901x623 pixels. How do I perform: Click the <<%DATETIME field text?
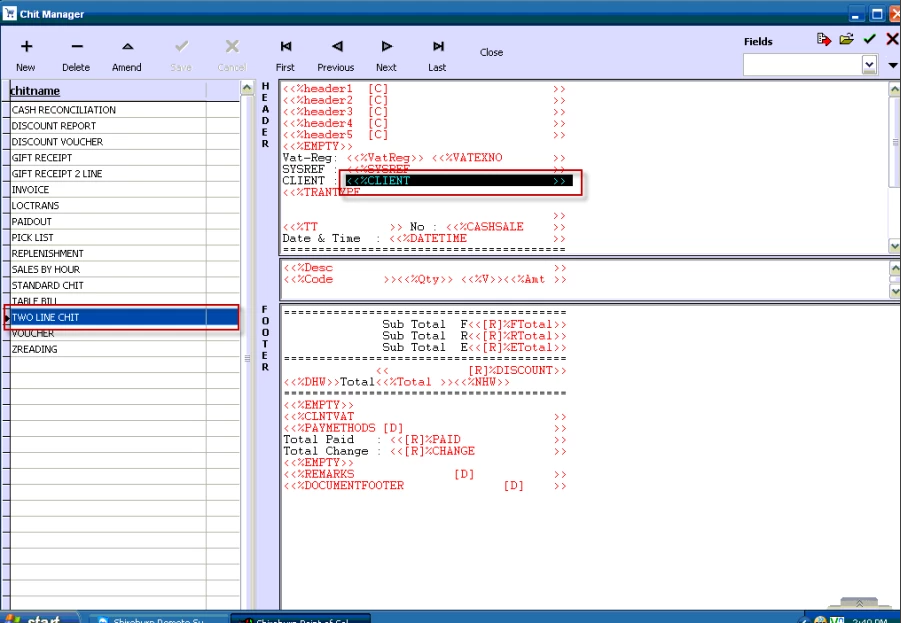pyautogui.click(x=428, y=239)
